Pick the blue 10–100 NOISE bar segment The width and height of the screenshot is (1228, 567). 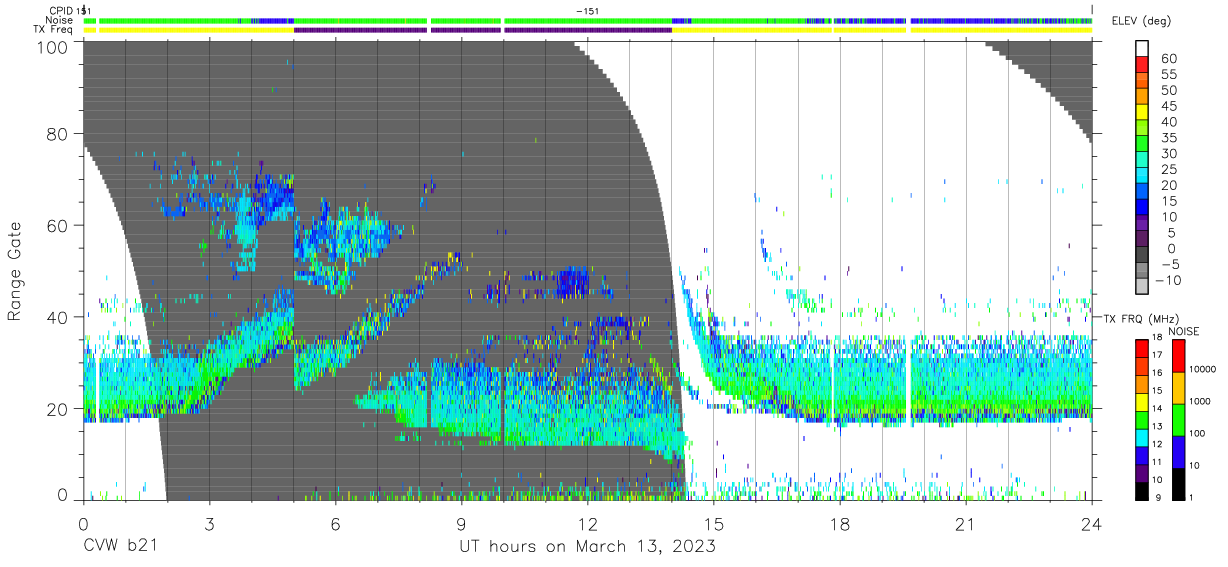pos(1178,451)
